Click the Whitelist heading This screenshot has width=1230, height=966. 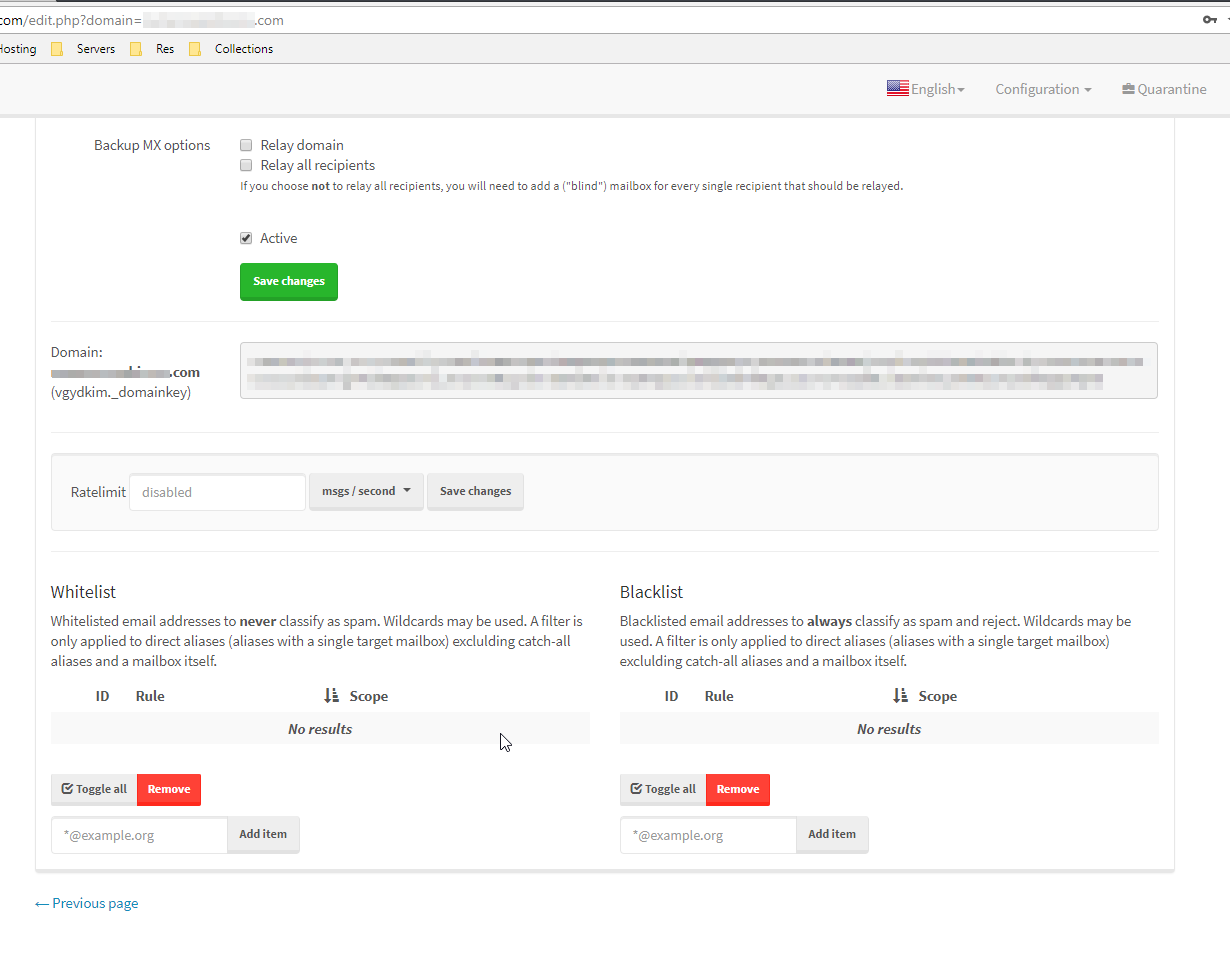point(84,592)
